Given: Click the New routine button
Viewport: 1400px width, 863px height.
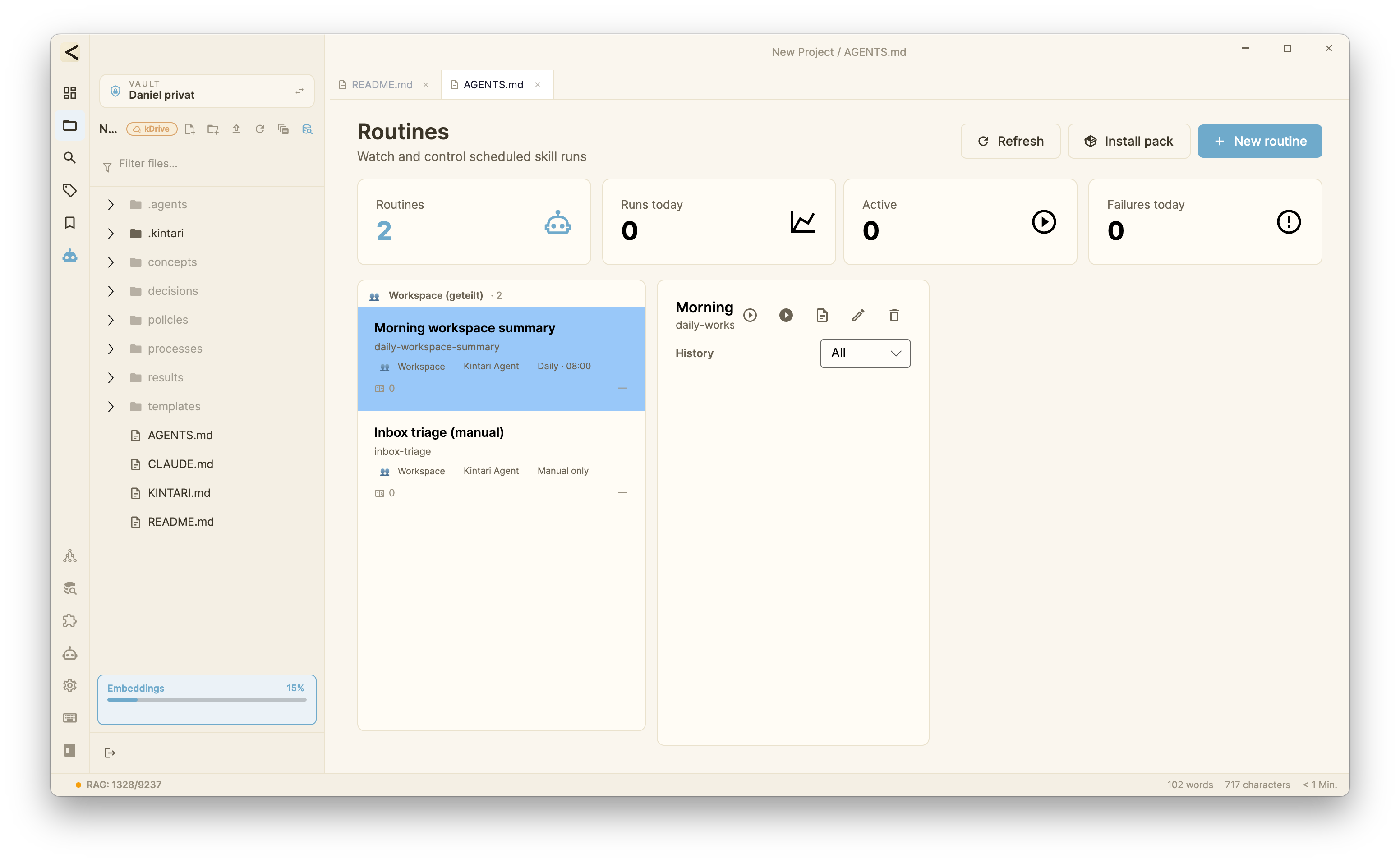Looking at the screenshot, I should pos(1260,141).
